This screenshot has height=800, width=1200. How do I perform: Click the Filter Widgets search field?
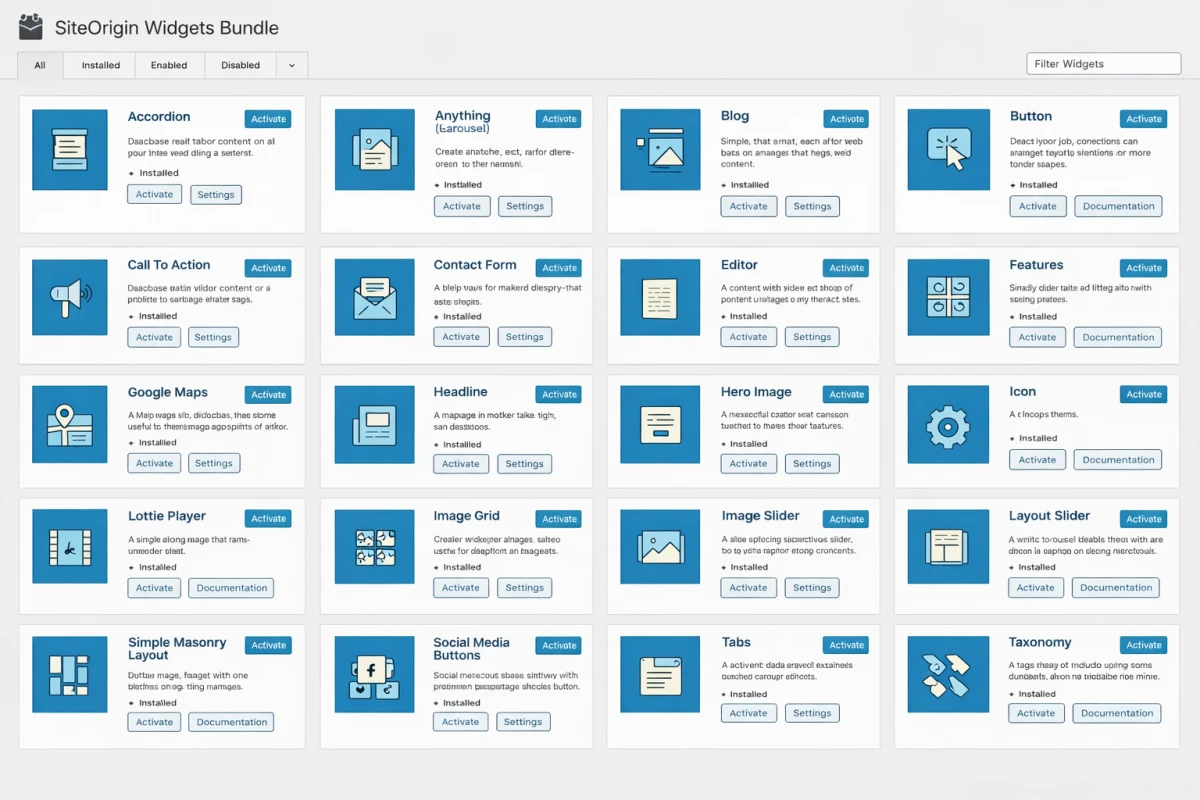point(1103,63)
